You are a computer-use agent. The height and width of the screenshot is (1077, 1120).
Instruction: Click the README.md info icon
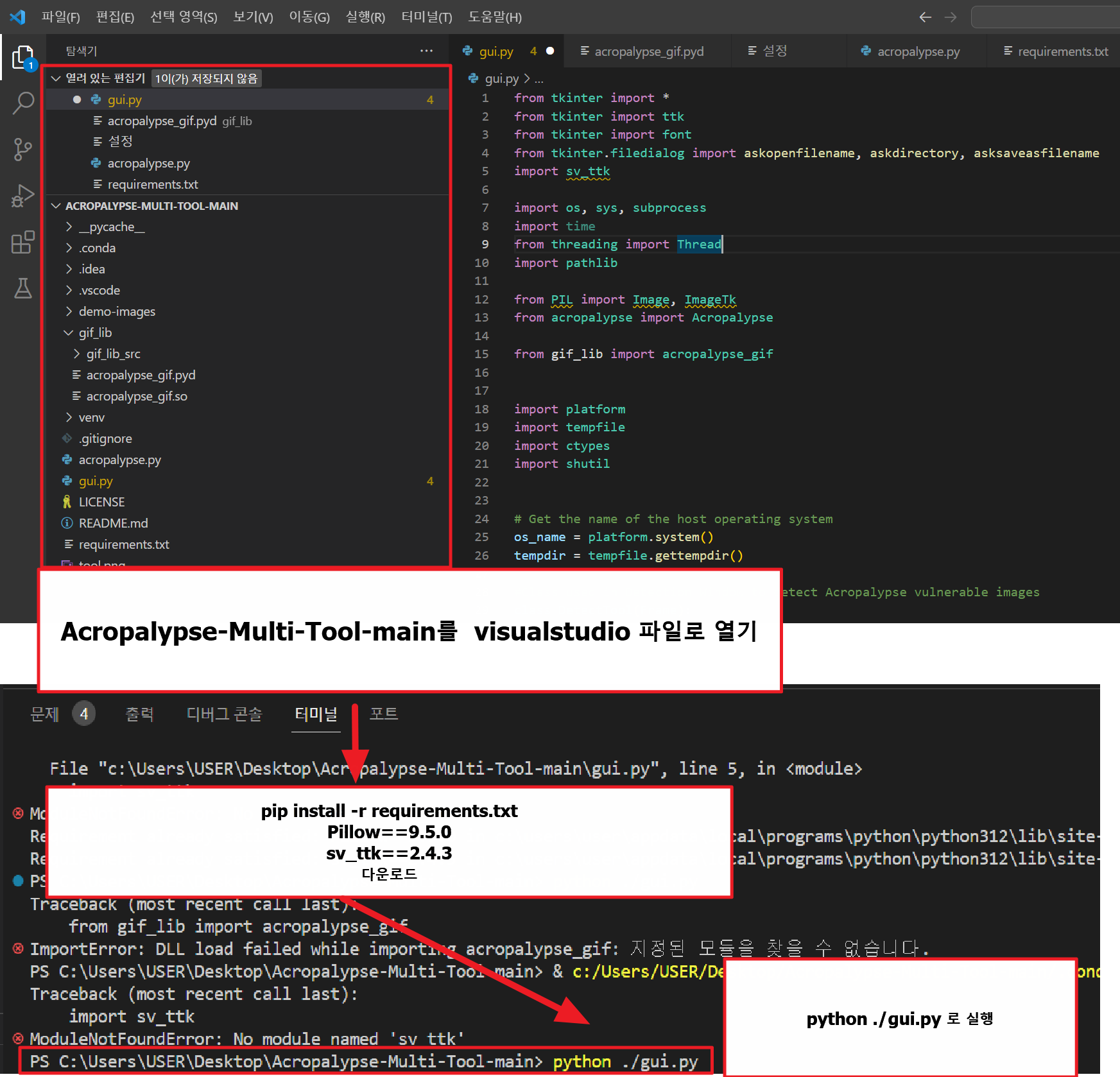click(x=67, y=523)
